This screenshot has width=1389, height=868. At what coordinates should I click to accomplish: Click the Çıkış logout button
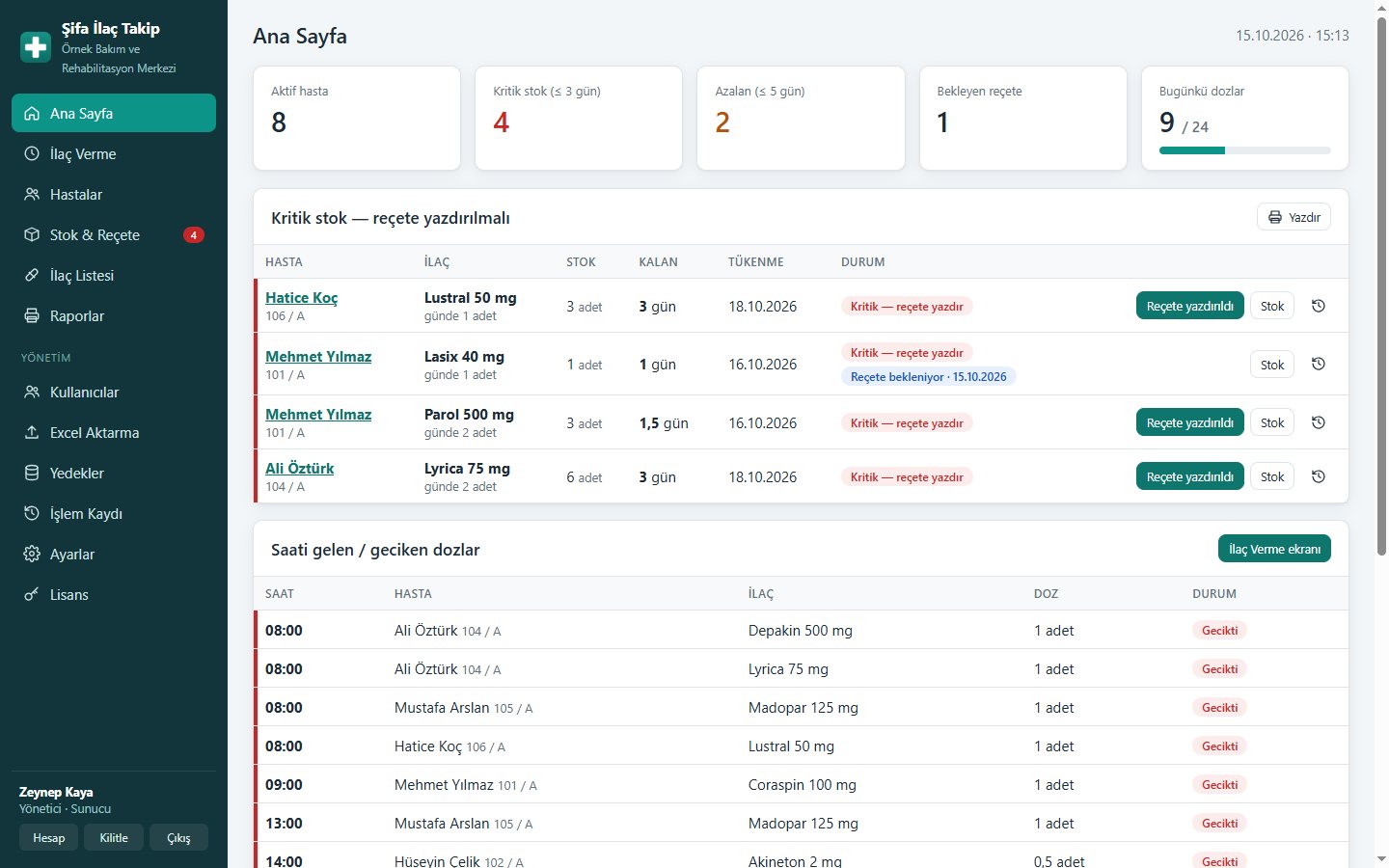coord(178,837)
